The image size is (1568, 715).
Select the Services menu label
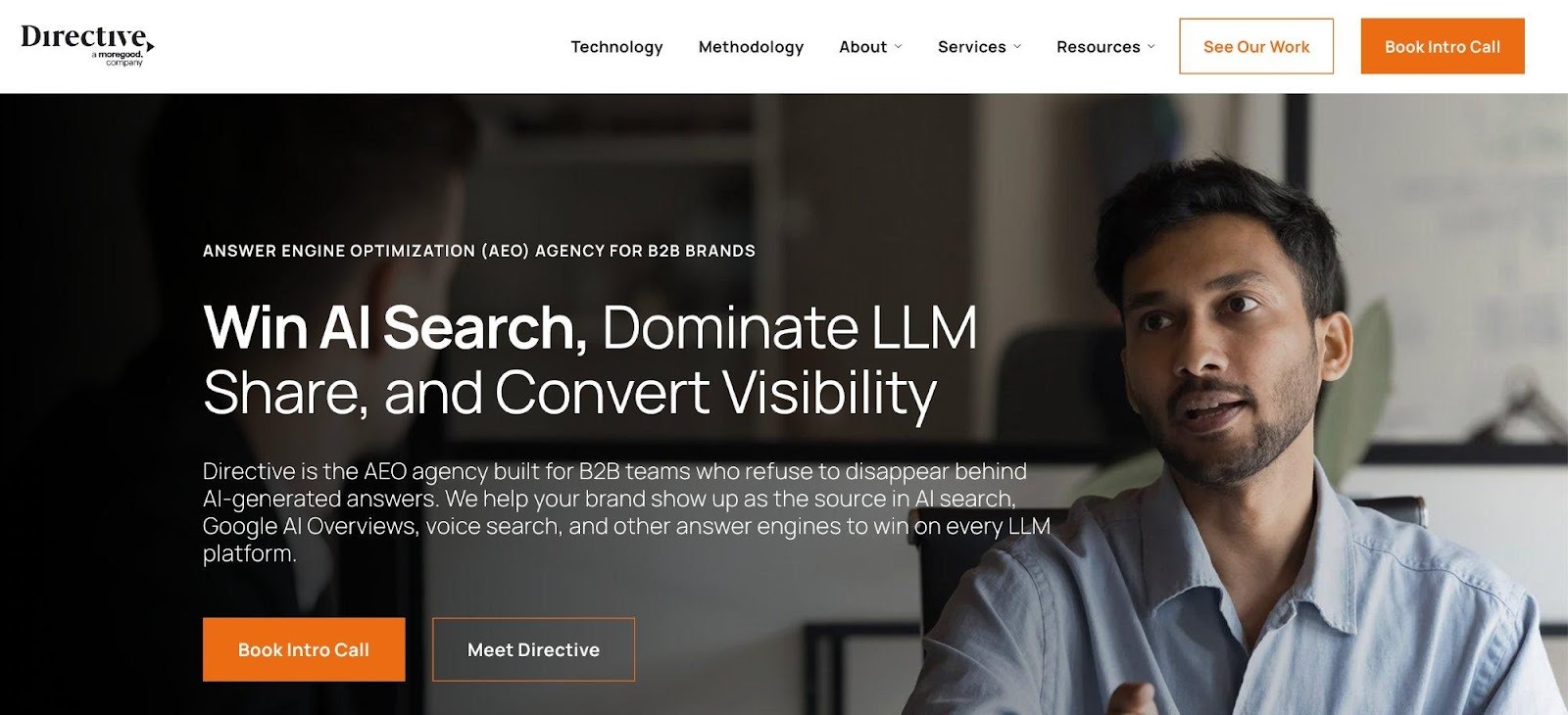(x=971, y=47)
